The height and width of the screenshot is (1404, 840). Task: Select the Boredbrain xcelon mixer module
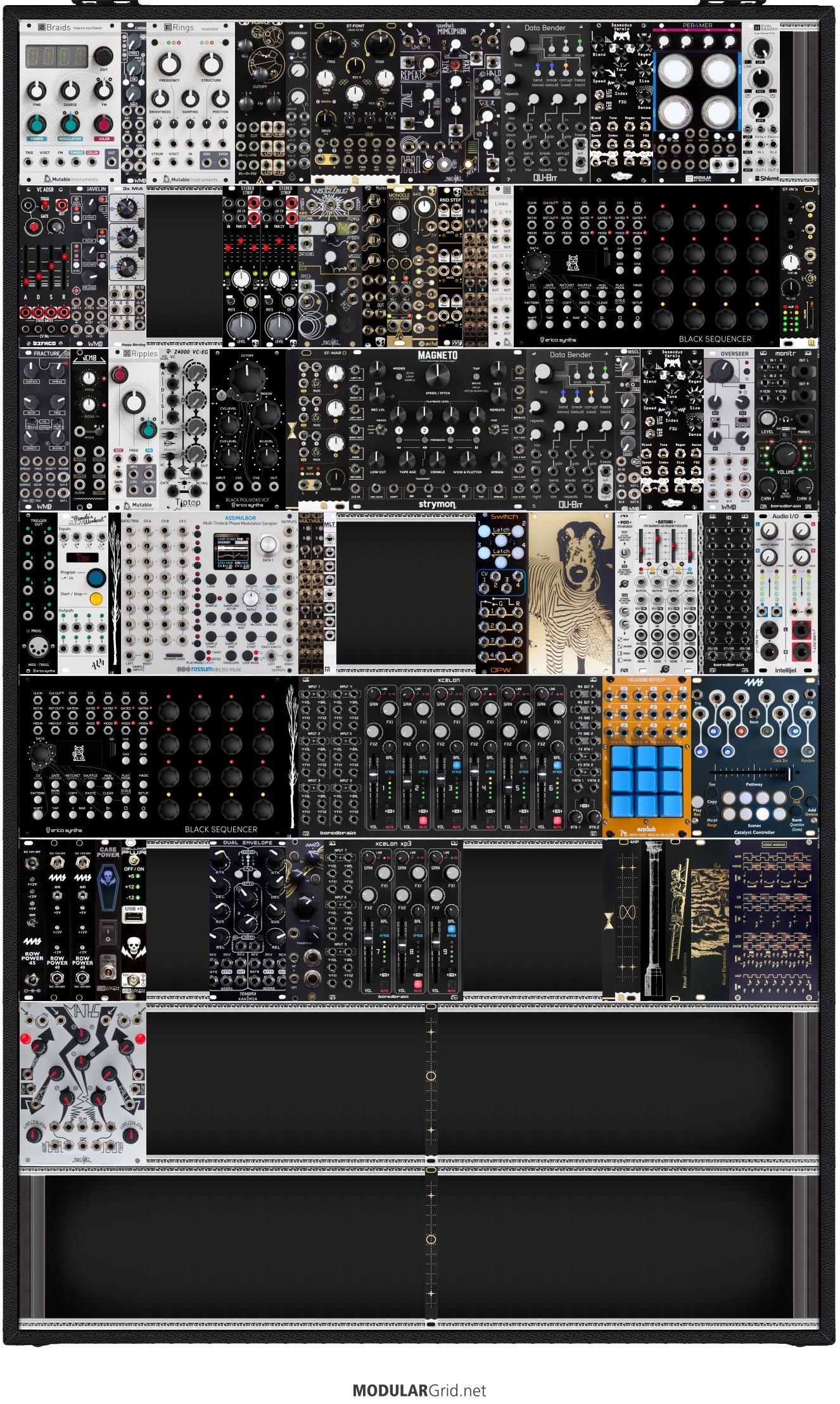[x=450, y=756]
